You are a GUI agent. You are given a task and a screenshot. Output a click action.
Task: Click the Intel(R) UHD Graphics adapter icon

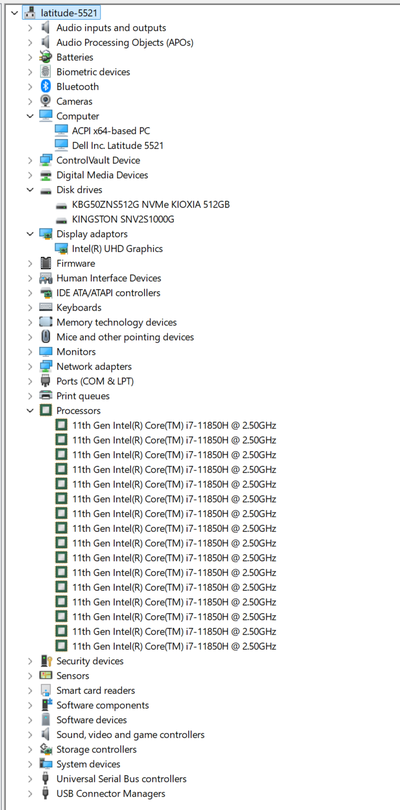61,248
